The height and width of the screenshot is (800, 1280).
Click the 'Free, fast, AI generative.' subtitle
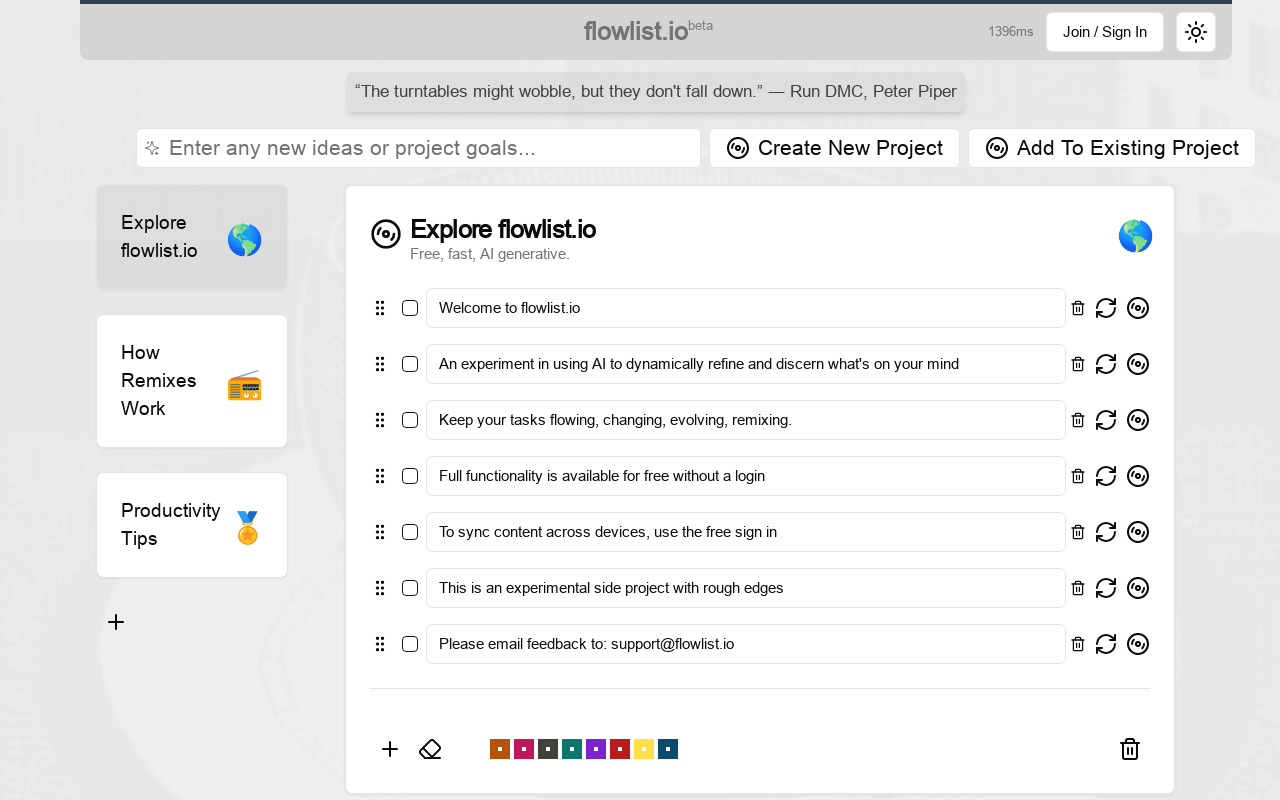tap(490, 254)
